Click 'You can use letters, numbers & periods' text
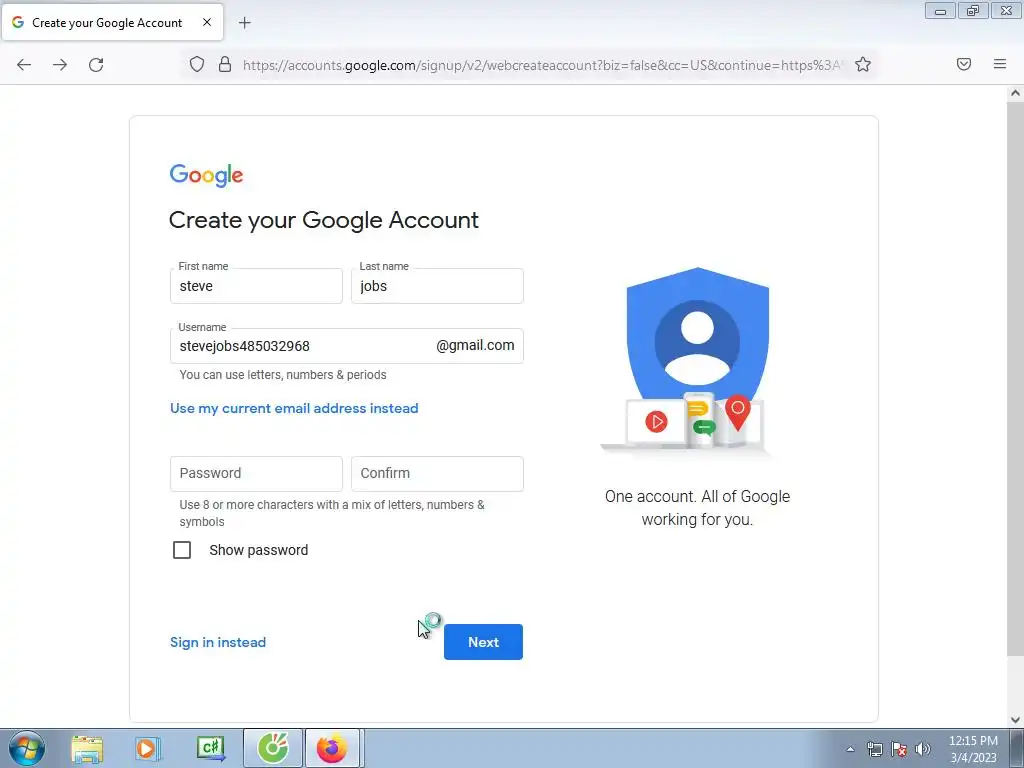Image resolution: width=1024 pixels, height=768 pixels. tap(283, 375)
